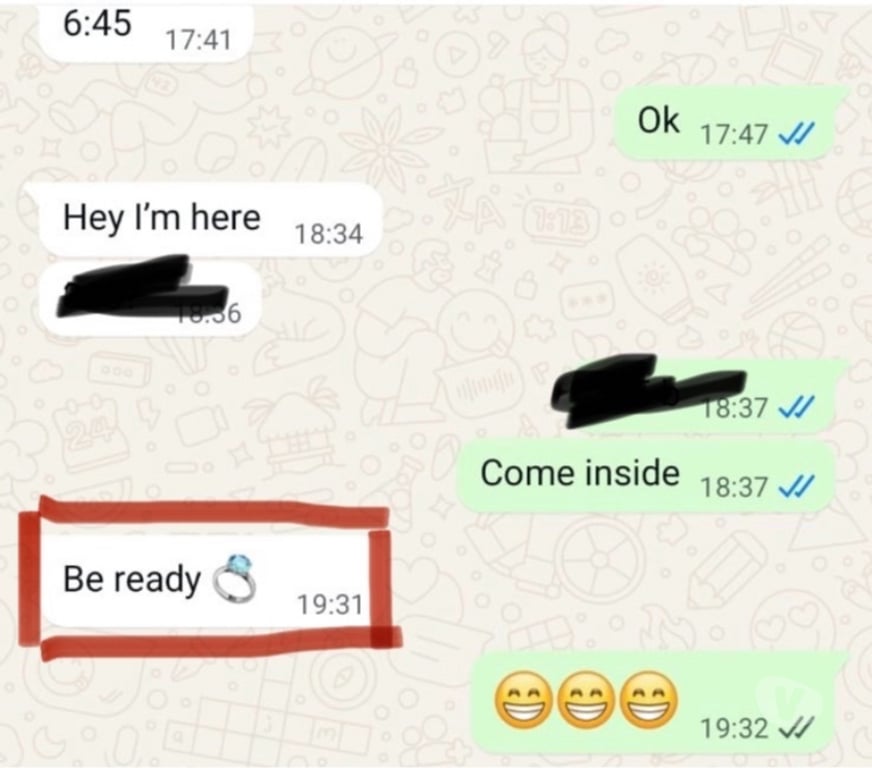The image size is (872, 768).
Task: Tap the redacted received message at 18:36
Action: point(150,299)
